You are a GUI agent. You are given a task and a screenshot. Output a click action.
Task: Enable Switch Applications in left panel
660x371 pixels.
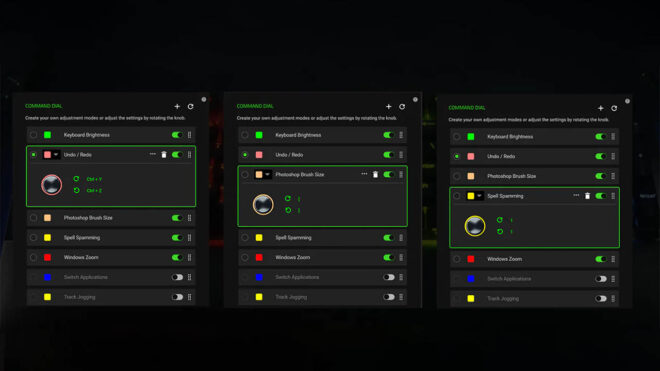177,277
